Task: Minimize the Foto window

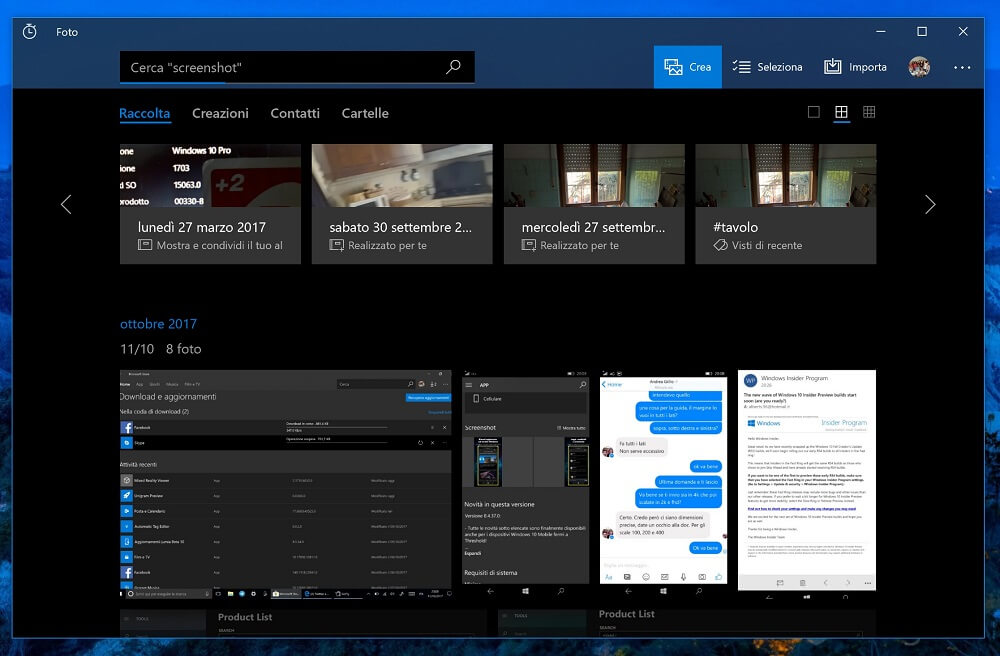Action: pyautogui.click(x=881, y=31)
